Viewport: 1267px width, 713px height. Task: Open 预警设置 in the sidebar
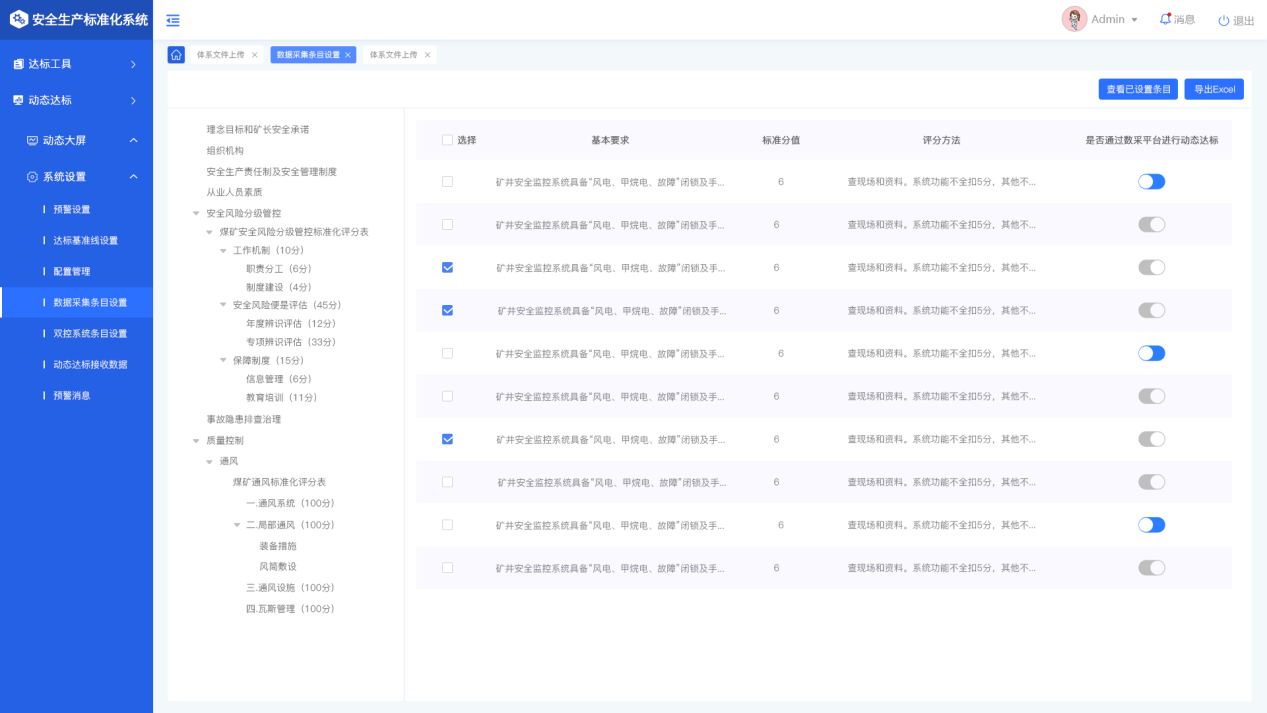[71, 210]
